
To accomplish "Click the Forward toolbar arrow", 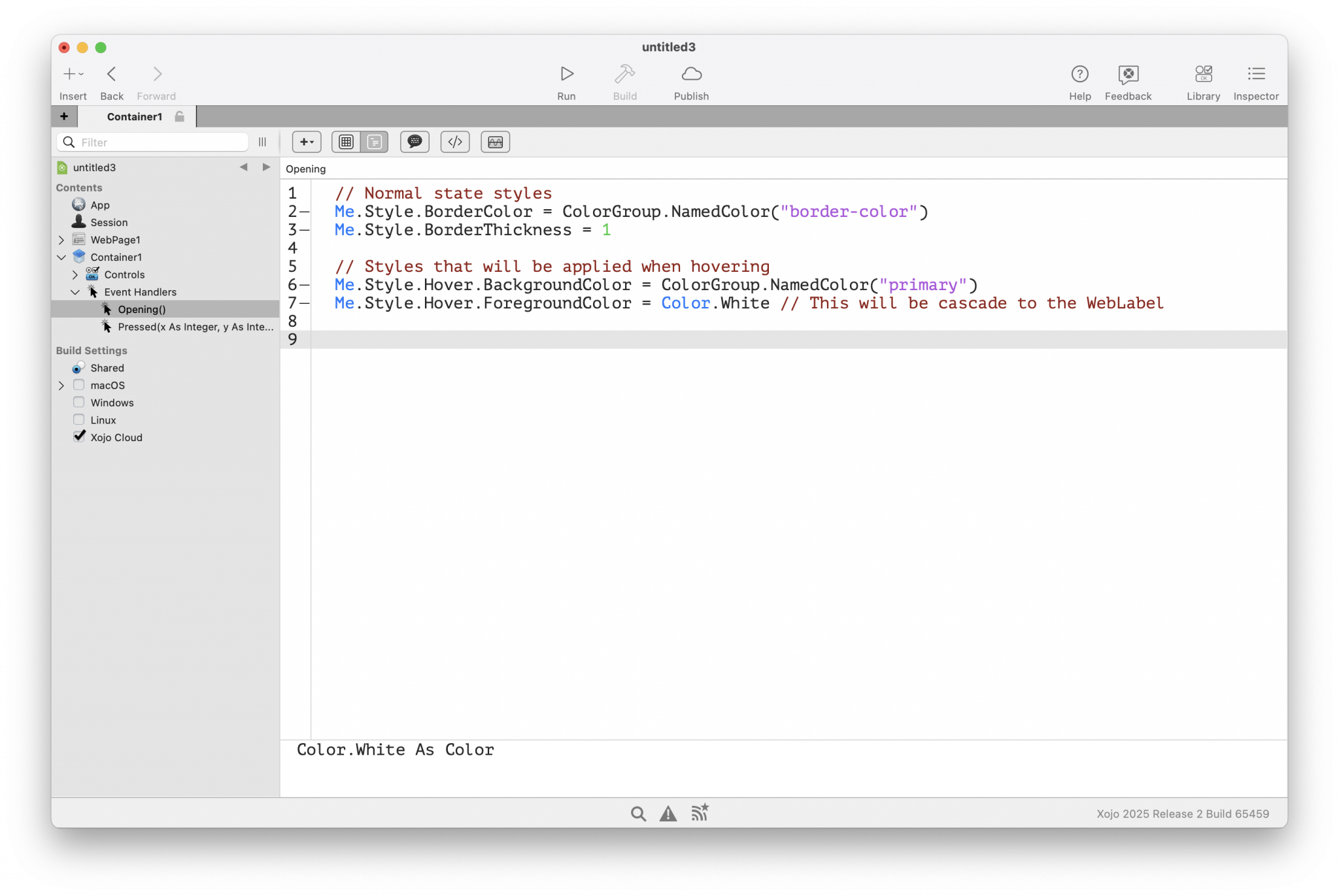I will (x=157, y=74).
